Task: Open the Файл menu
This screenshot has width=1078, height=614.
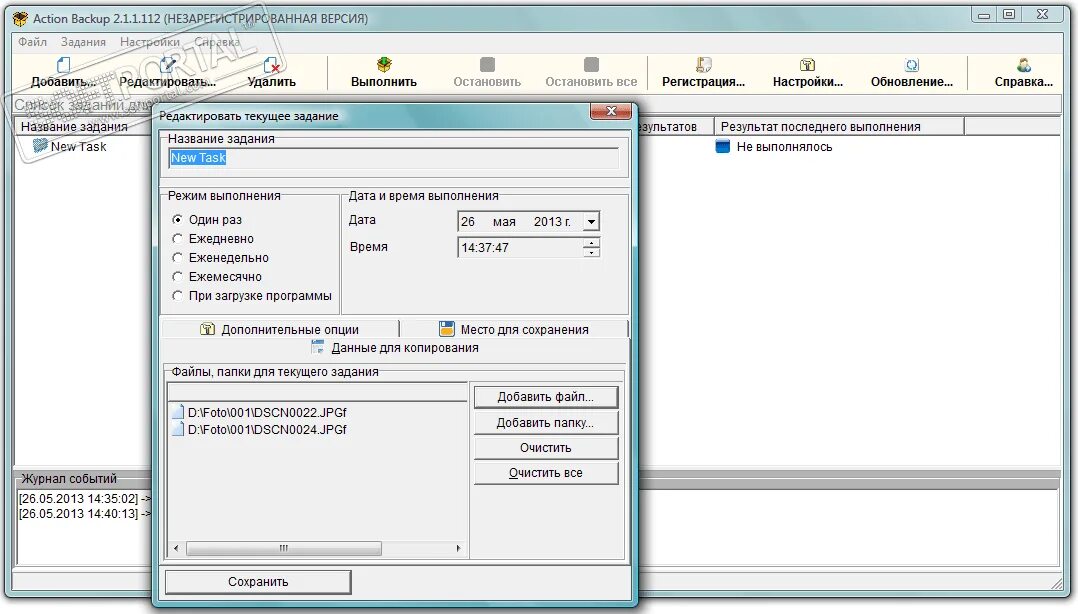Action: 32,42
